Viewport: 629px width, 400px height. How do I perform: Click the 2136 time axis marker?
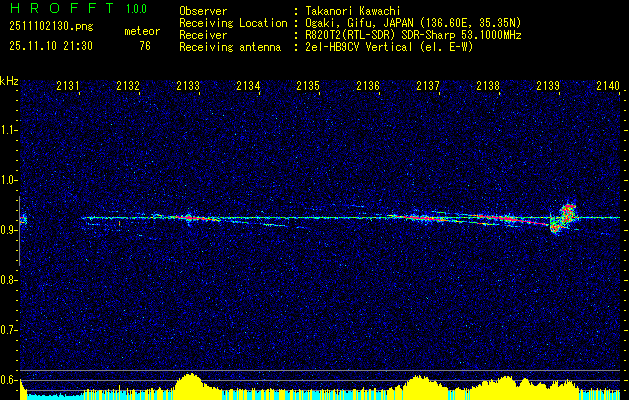coord(368,86)
